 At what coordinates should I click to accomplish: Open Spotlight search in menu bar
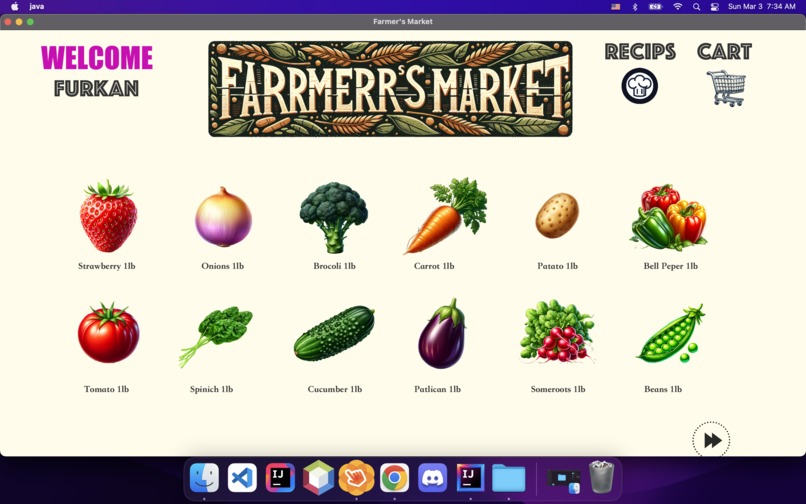[696, 7]
